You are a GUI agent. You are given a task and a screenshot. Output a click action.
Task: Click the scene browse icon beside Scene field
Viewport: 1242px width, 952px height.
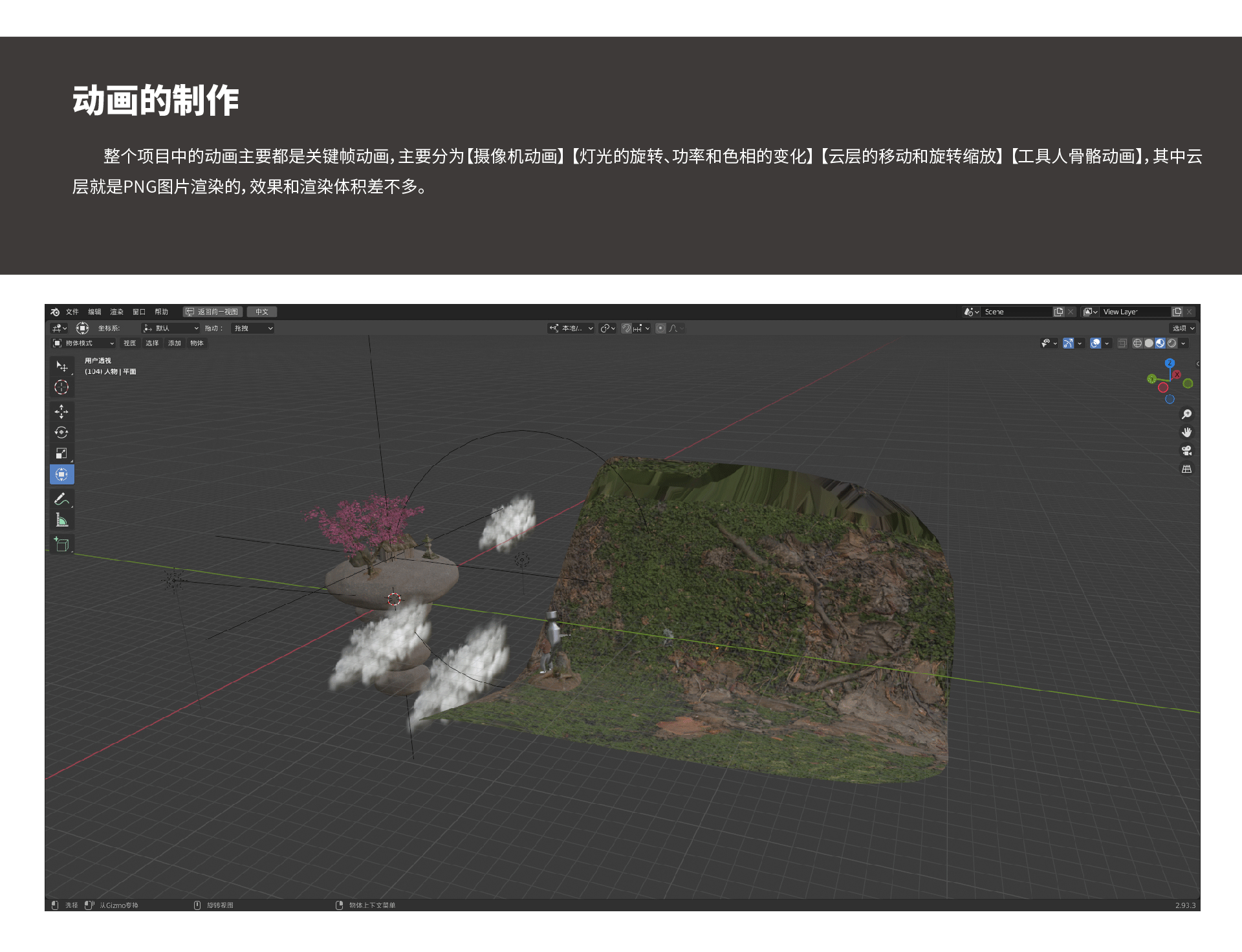(971, 312)
